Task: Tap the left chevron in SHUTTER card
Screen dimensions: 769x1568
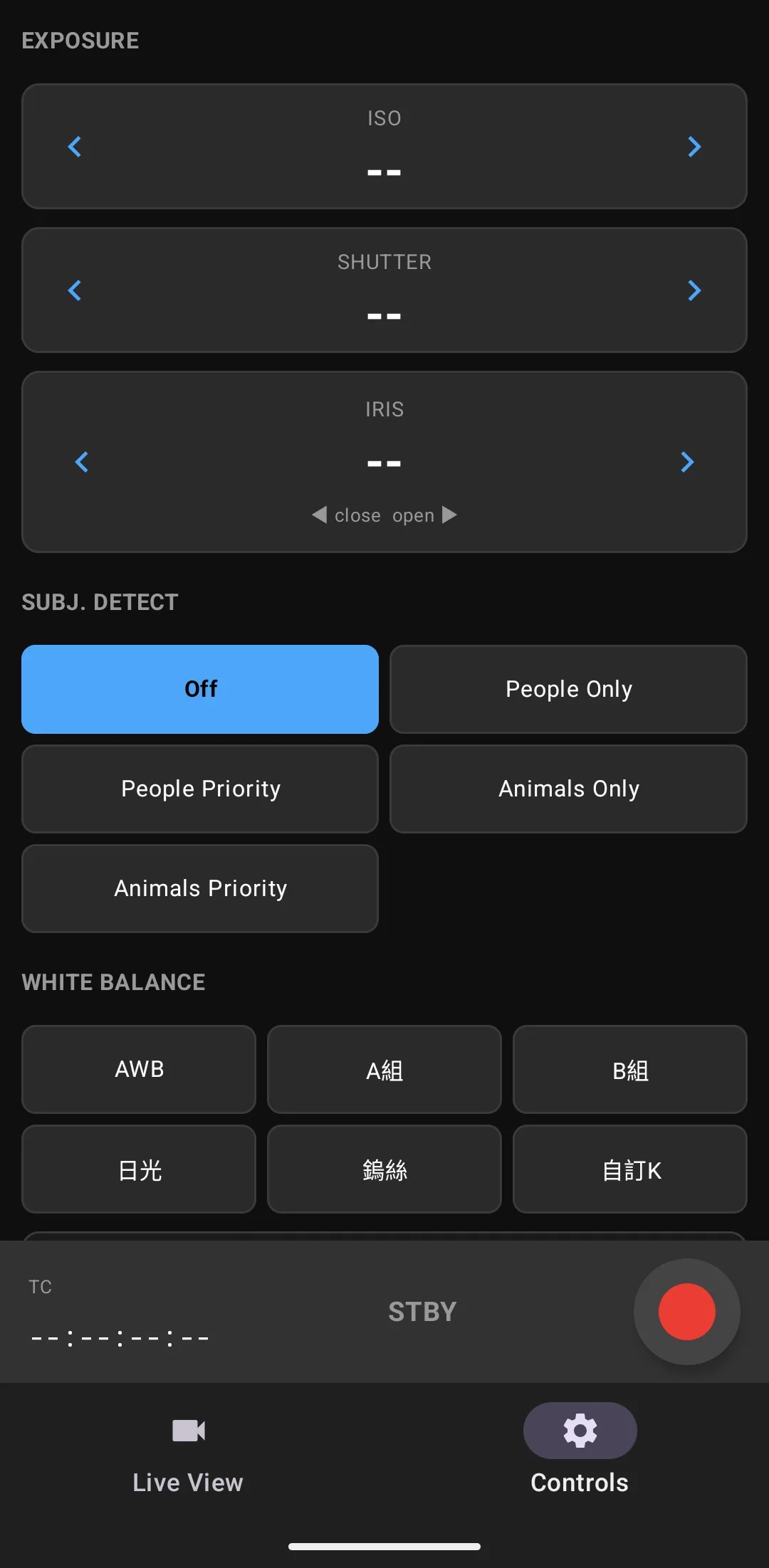Action: tap(75, 290)
